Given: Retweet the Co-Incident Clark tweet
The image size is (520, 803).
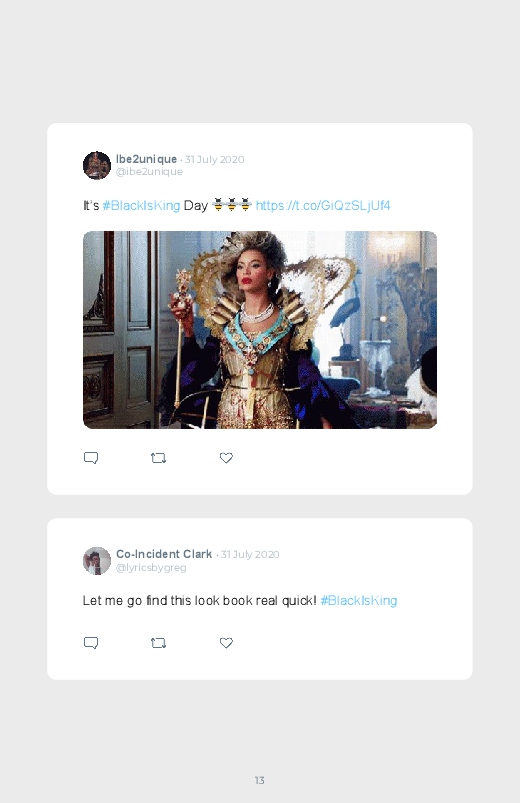Looking at the screenshot, I should [x=158, y=643].
